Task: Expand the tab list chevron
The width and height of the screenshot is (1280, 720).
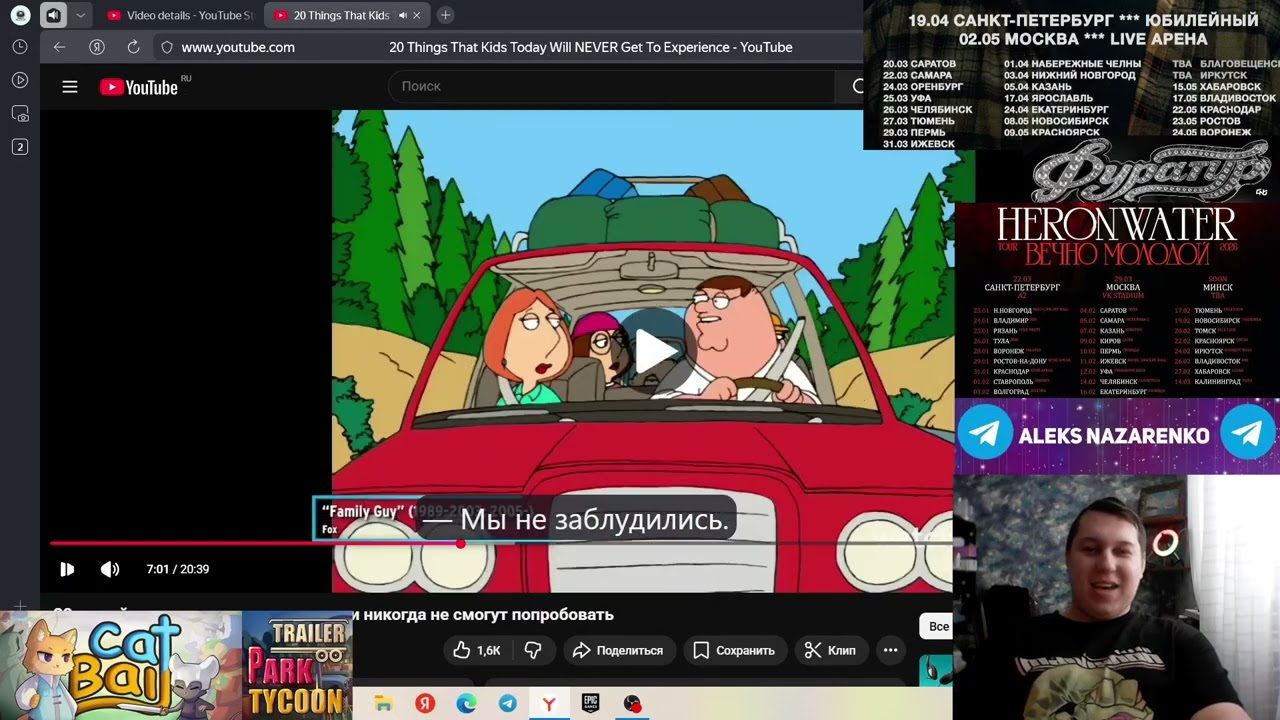Action: (x=81, y=15)
